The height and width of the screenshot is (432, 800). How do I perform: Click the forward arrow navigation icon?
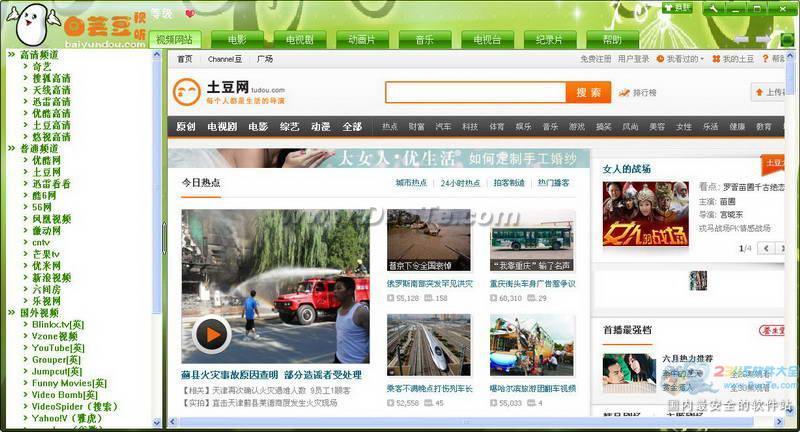763,39
